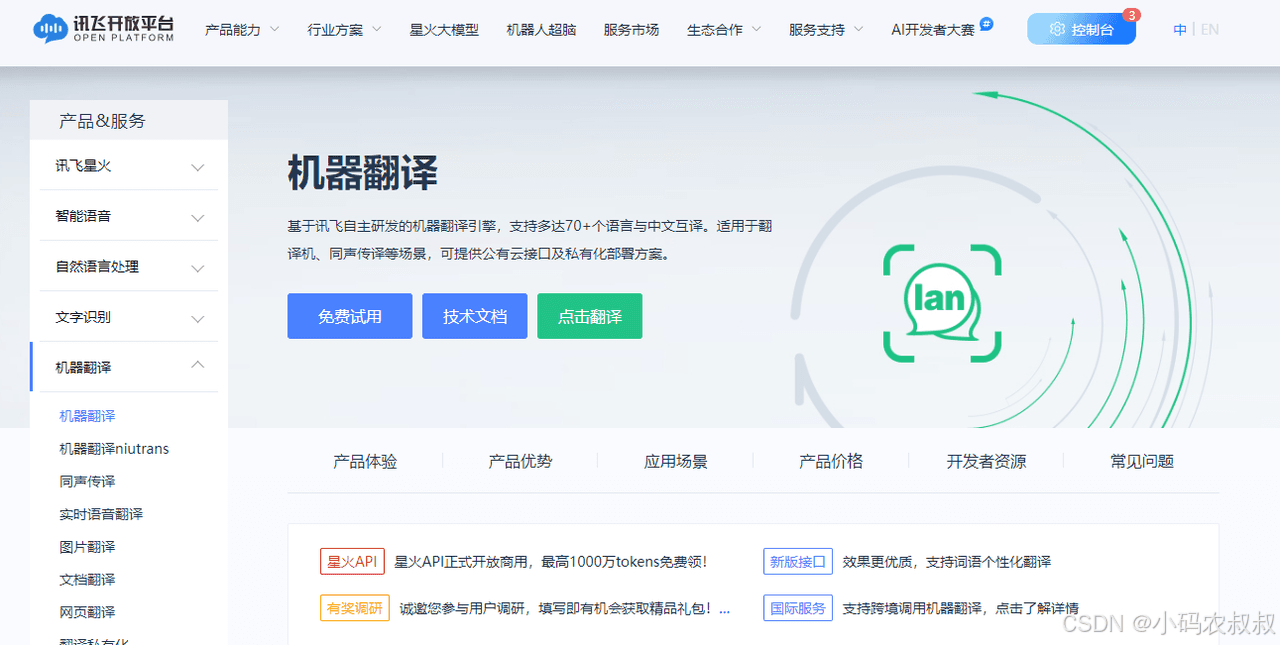
Task: Expand the 智能语音 sidebar section
Action: click(129, 216)
